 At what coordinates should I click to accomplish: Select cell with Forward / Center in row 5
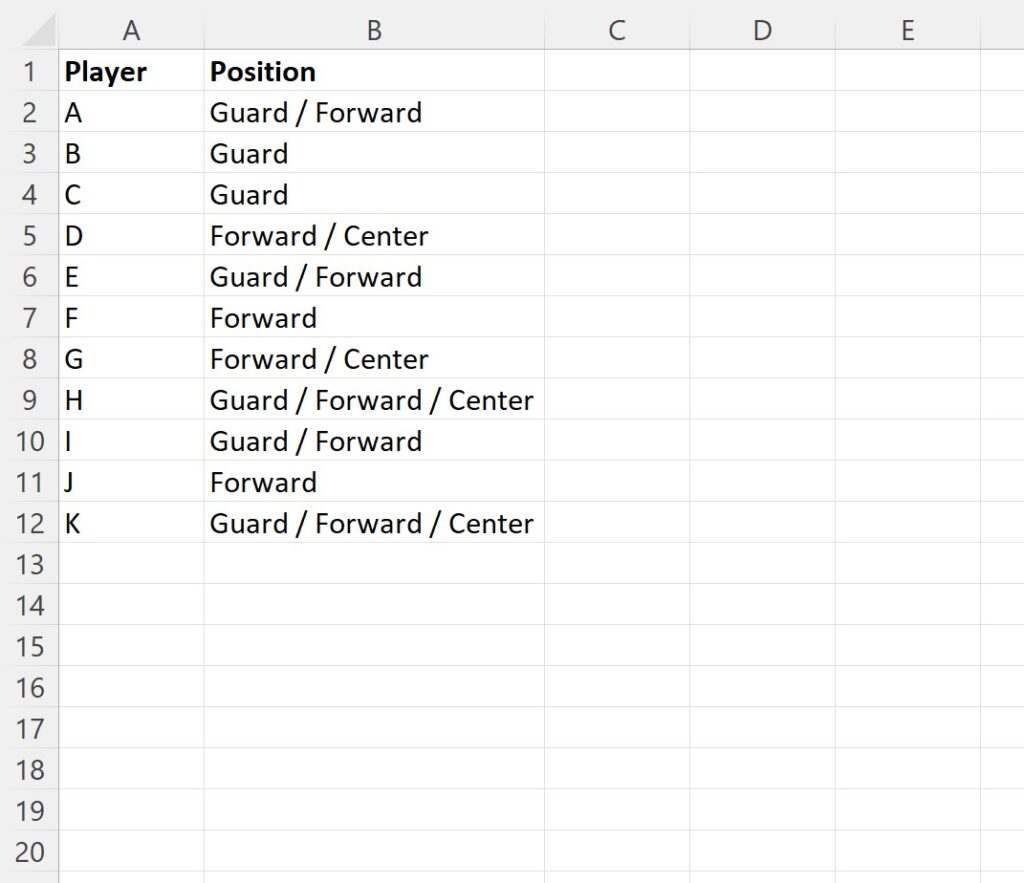click(374, 236)
